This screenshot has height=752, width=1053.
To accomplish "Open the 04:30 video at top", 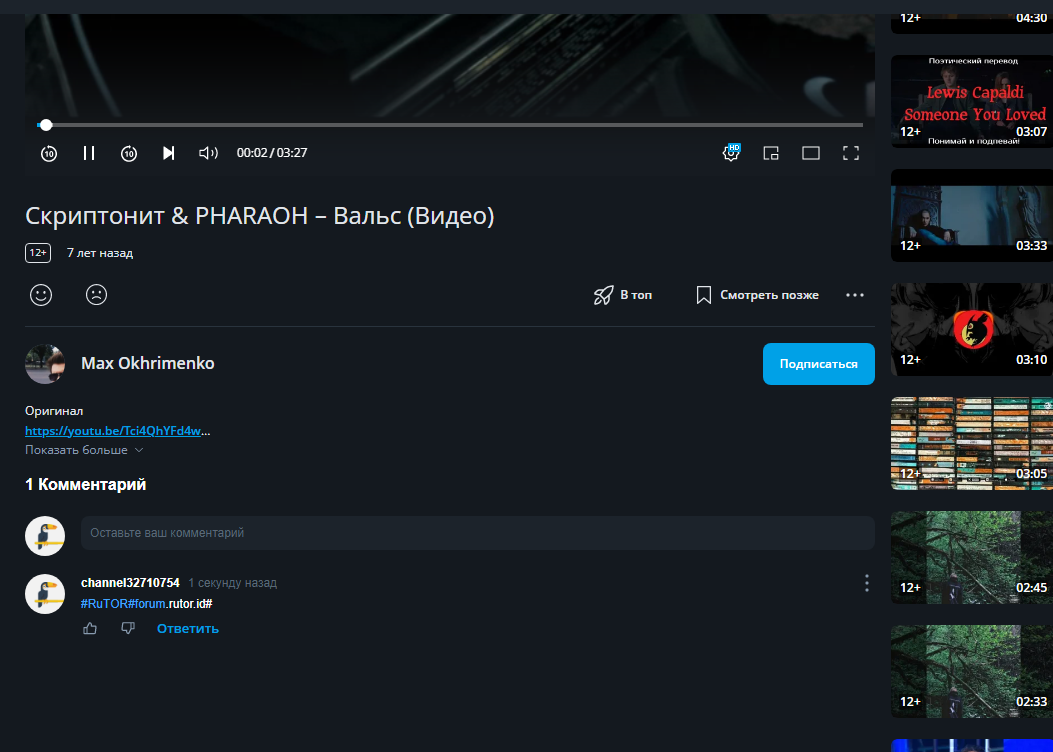I will tap(972, 23).
